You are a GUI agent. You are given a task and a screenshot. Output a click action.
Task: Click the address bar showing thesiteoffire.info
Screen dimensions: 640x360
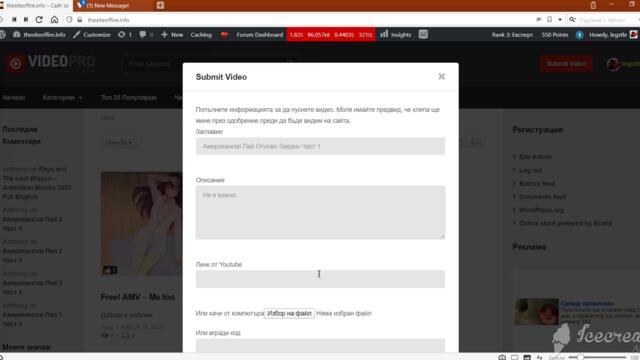tap(108, 20)
